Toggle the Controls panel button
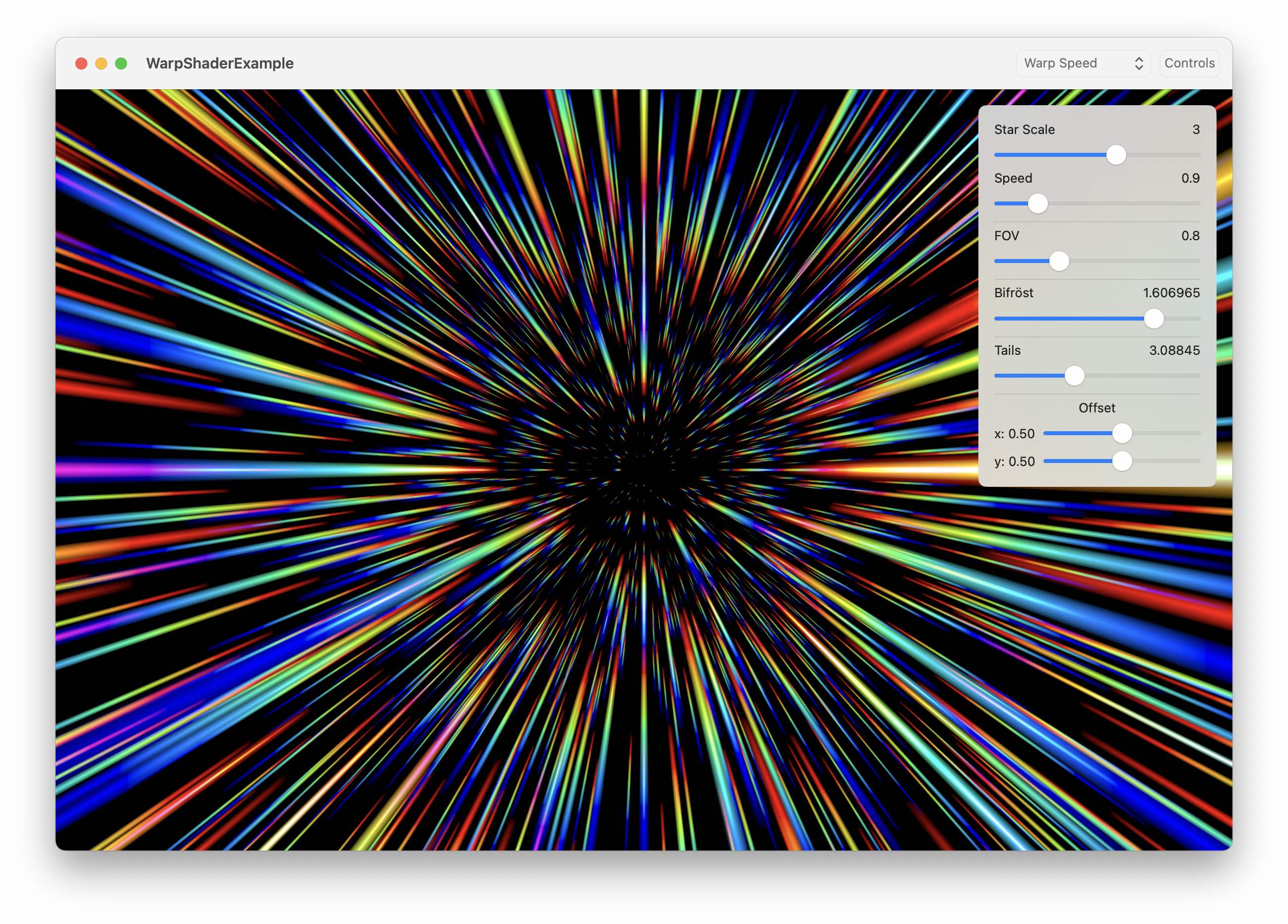Screen dimensions: 1288x924 point(1189,63)
